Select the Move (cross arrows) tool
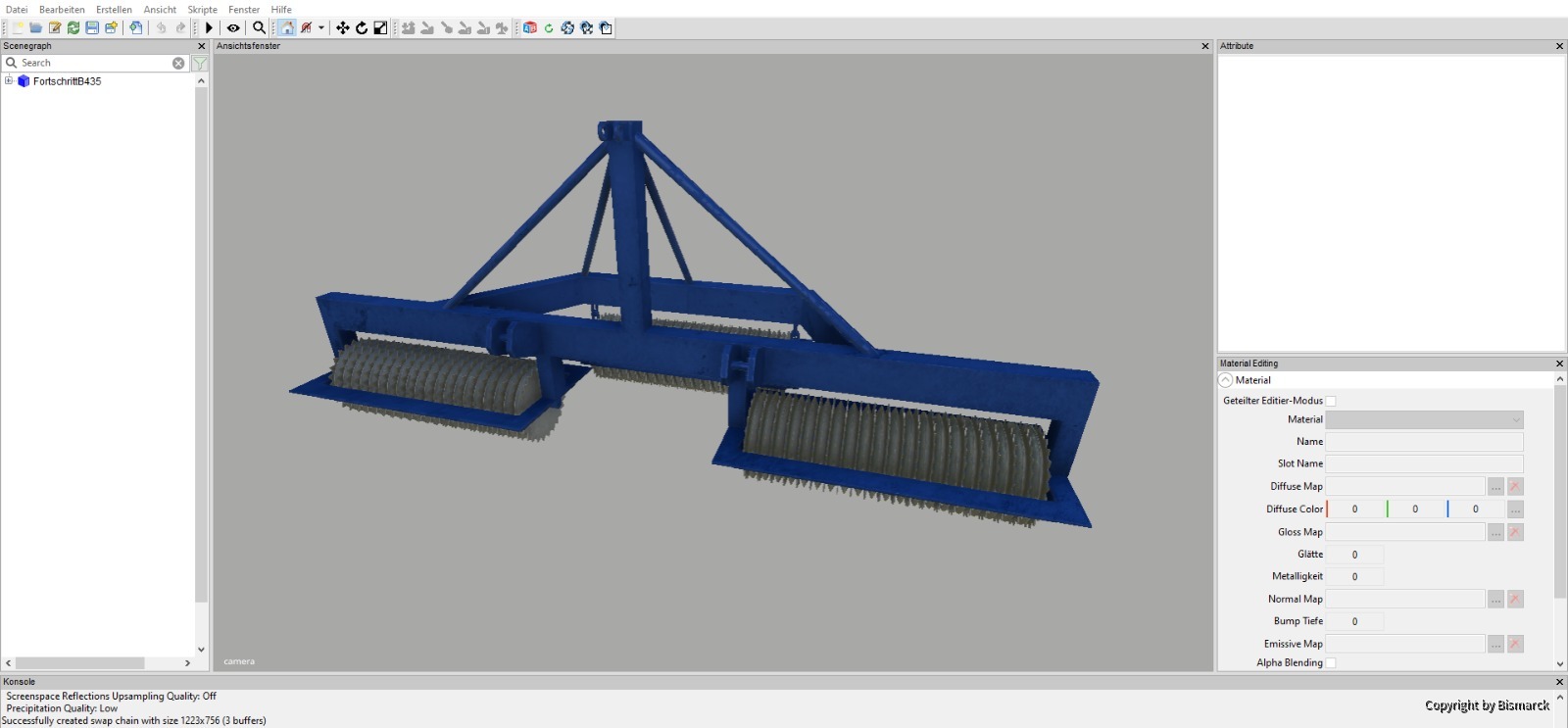Screen dimensions: 1568x728 pyautogui.click(x=343, y=28)
